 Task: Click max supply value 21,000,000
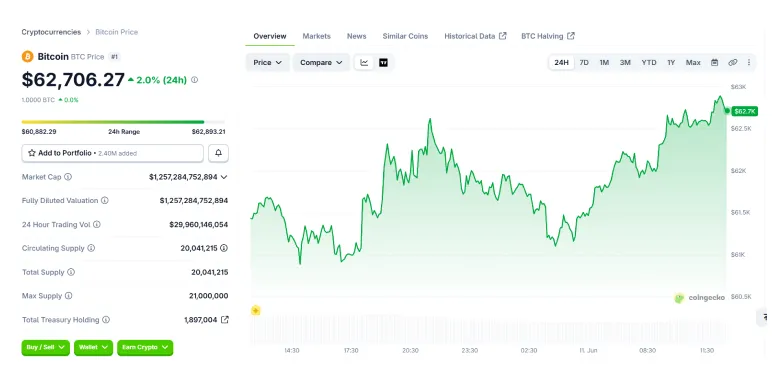(x=209, y=296)
